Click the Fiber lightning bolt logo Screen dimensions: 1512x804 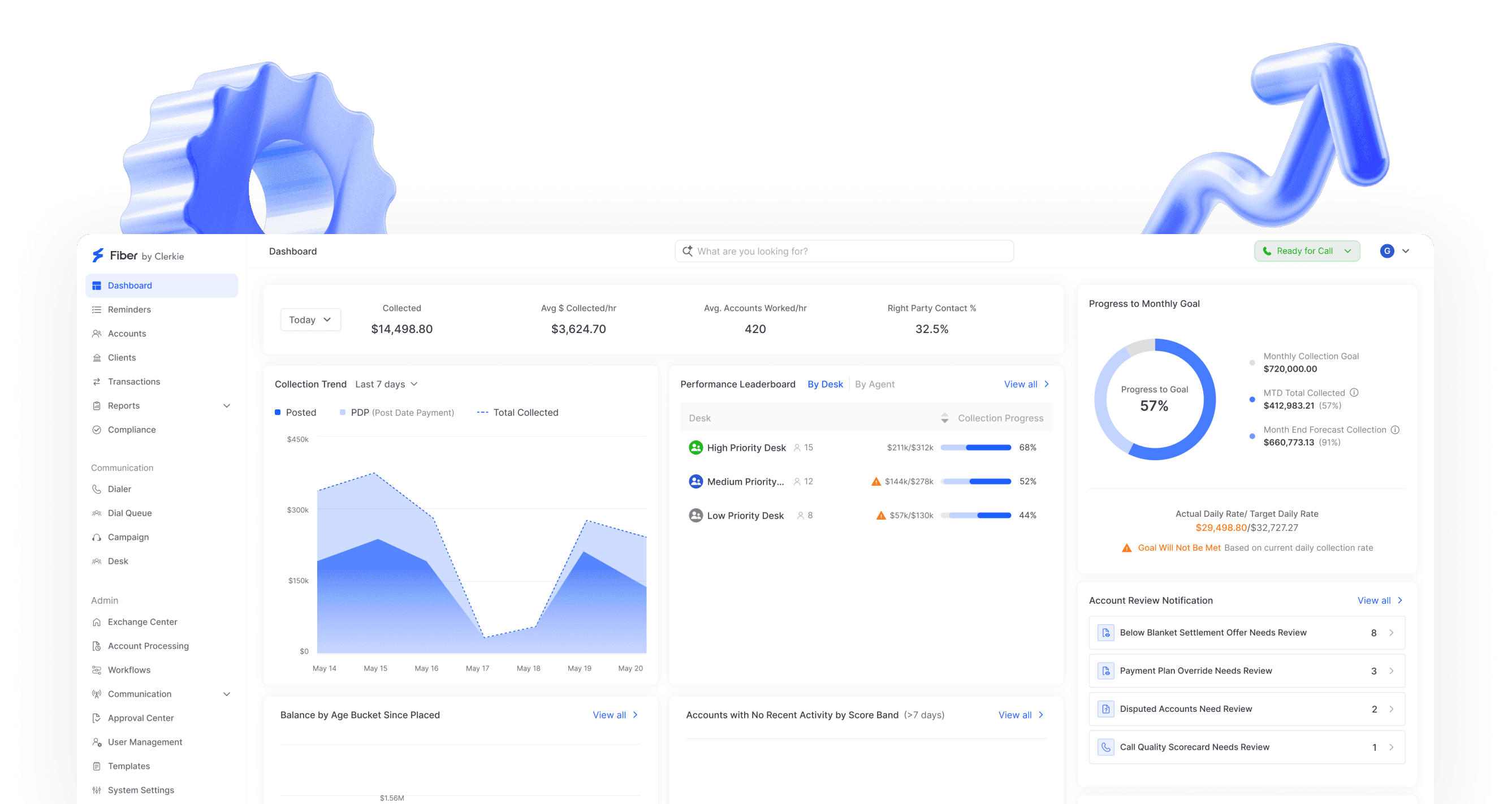pyautogui.click(x=98, y=256)
